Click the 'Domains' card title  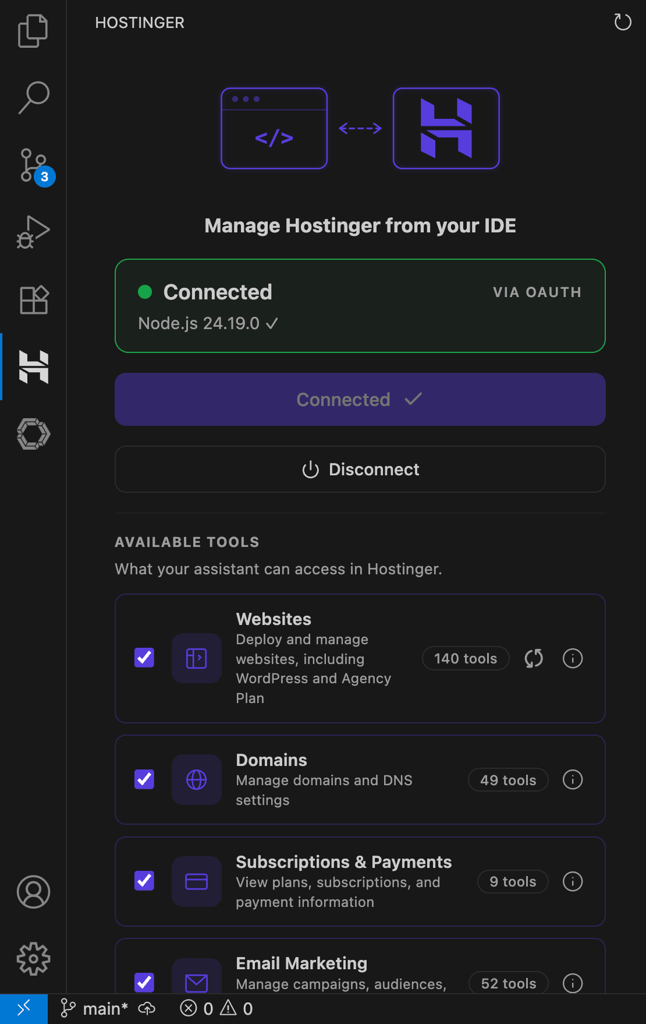(271, 760)
